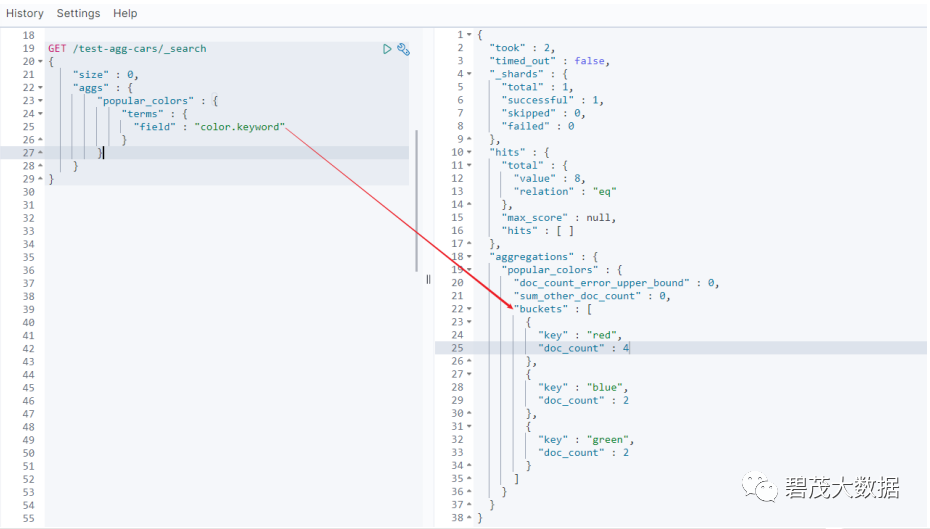930x529 pixels.
Task: Toggle fold marker at editor line 26
Action: point(40,140)
